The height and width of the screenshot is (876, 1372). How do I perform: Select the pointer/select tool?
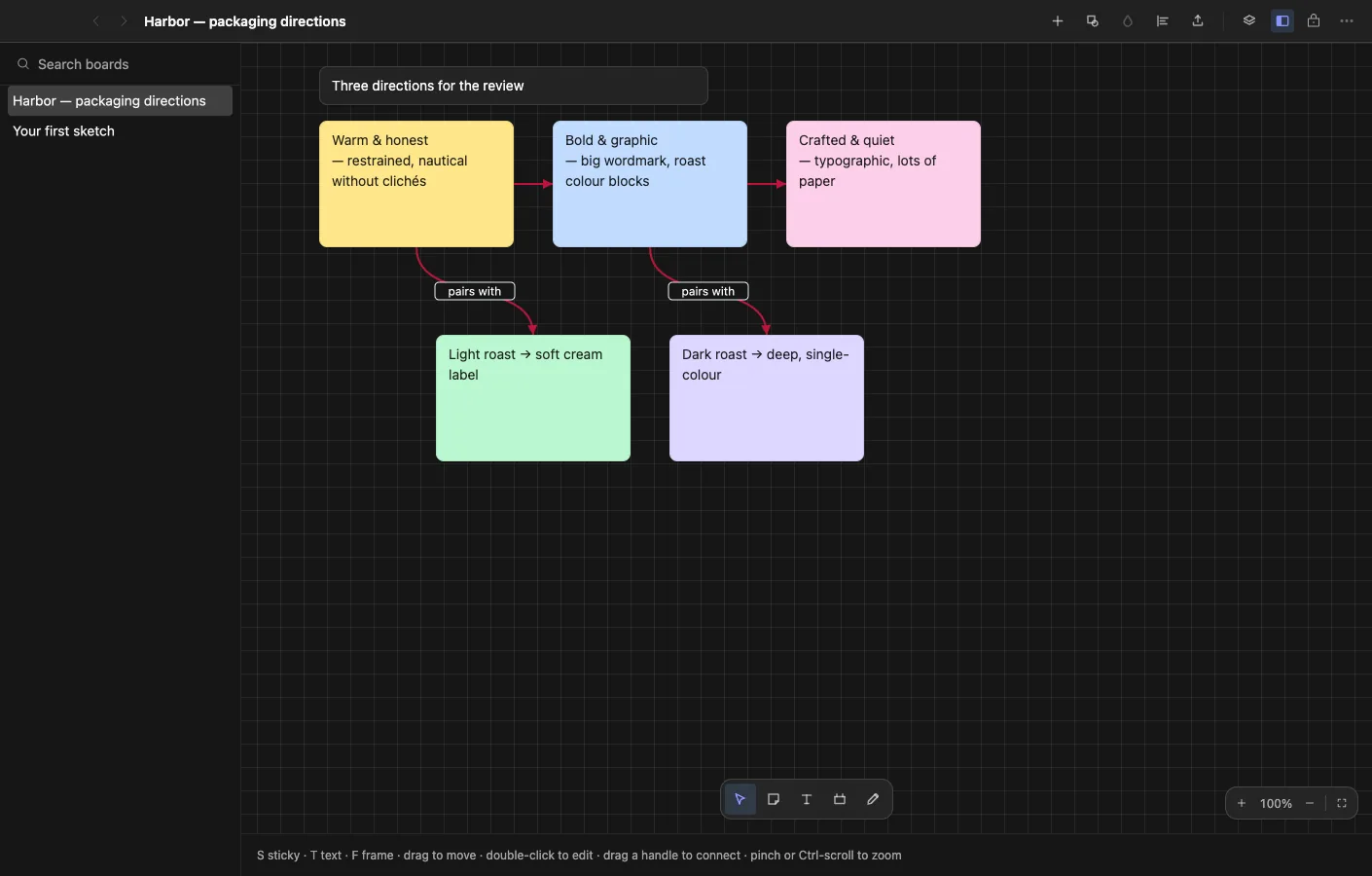(x=740, y=799)
